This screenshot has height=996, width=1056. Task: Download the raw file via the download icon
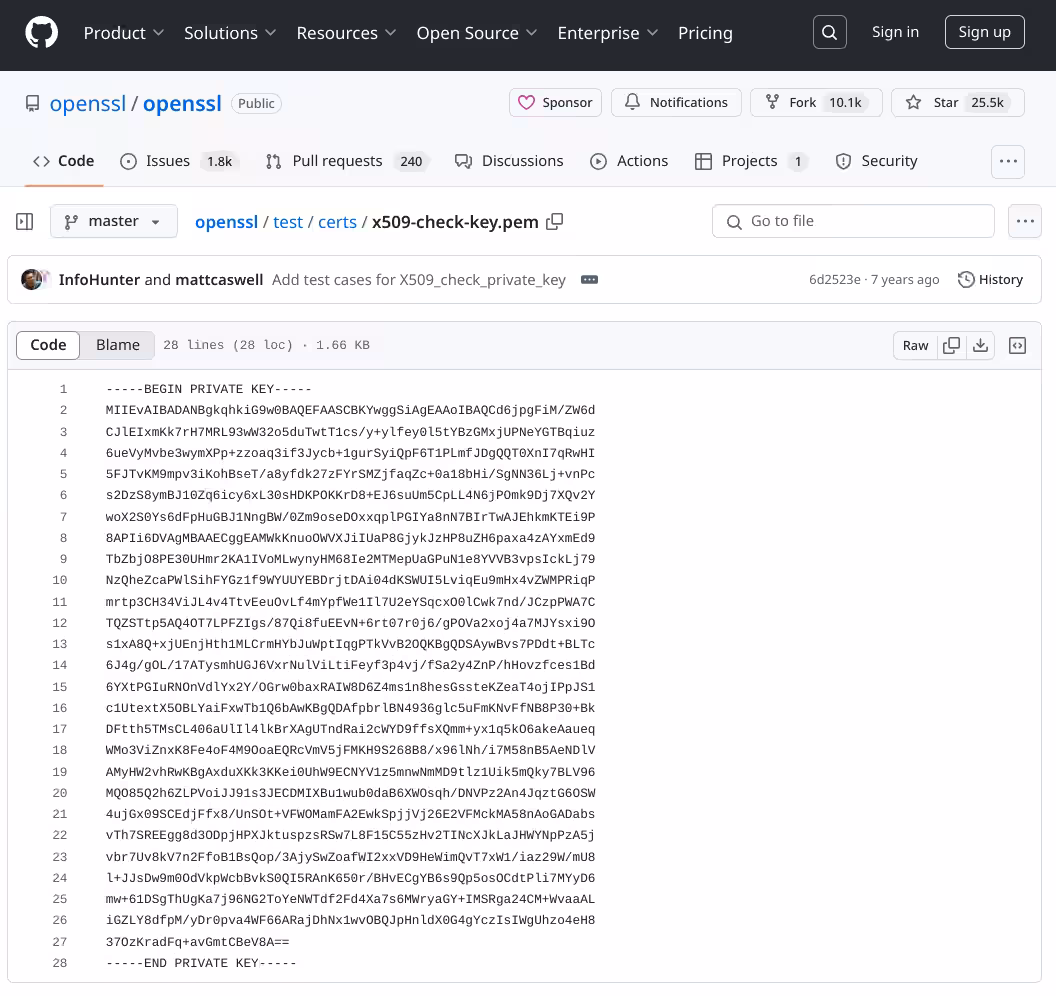pos(981,345)
